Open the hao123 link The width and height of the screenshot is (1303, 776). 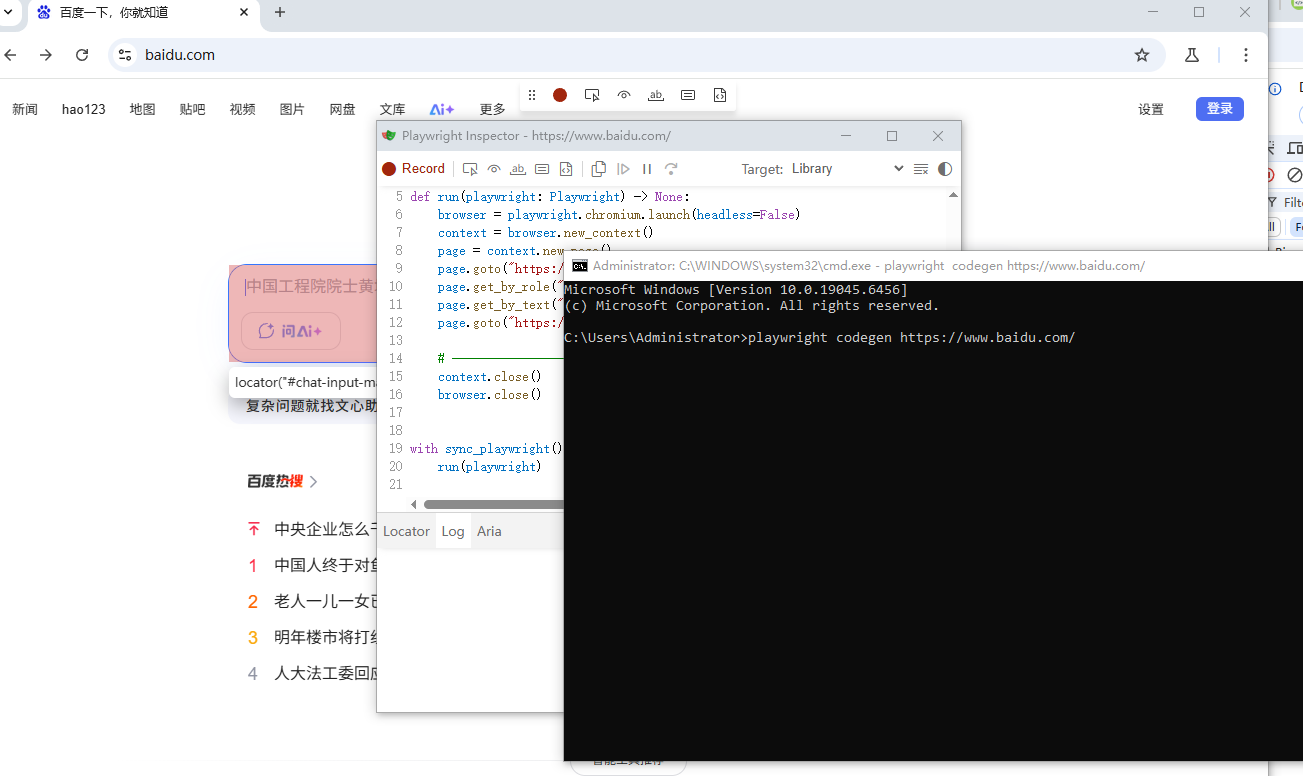click(84, 109)
